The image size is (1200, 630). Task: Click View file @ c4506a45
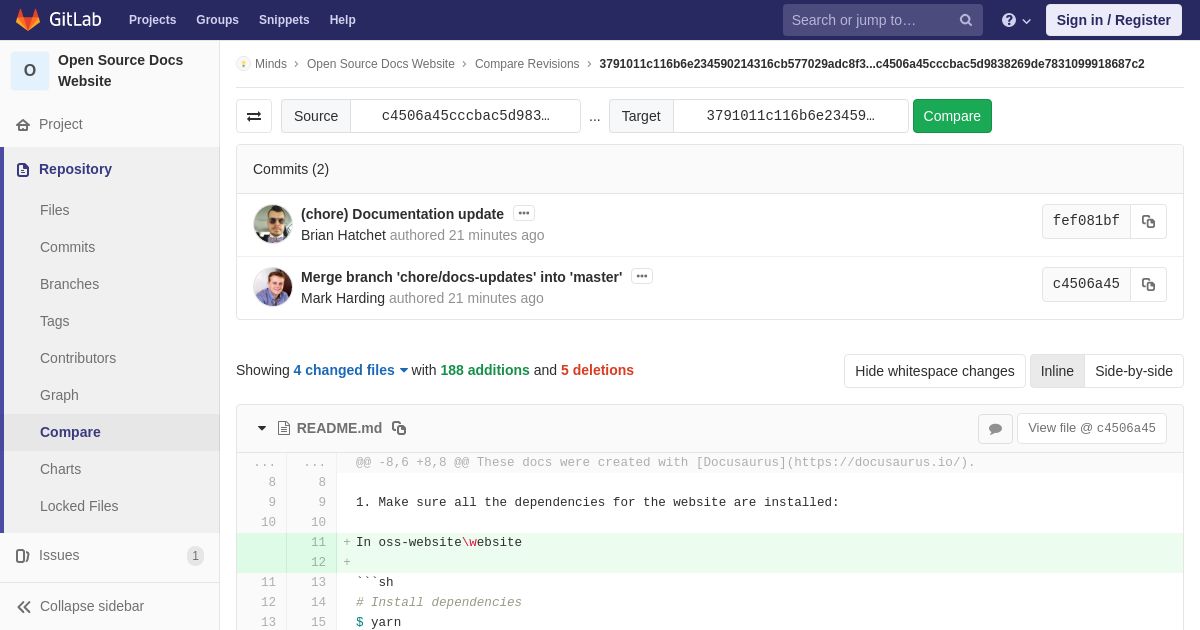pyautogui.click(x=1092, y=428)
